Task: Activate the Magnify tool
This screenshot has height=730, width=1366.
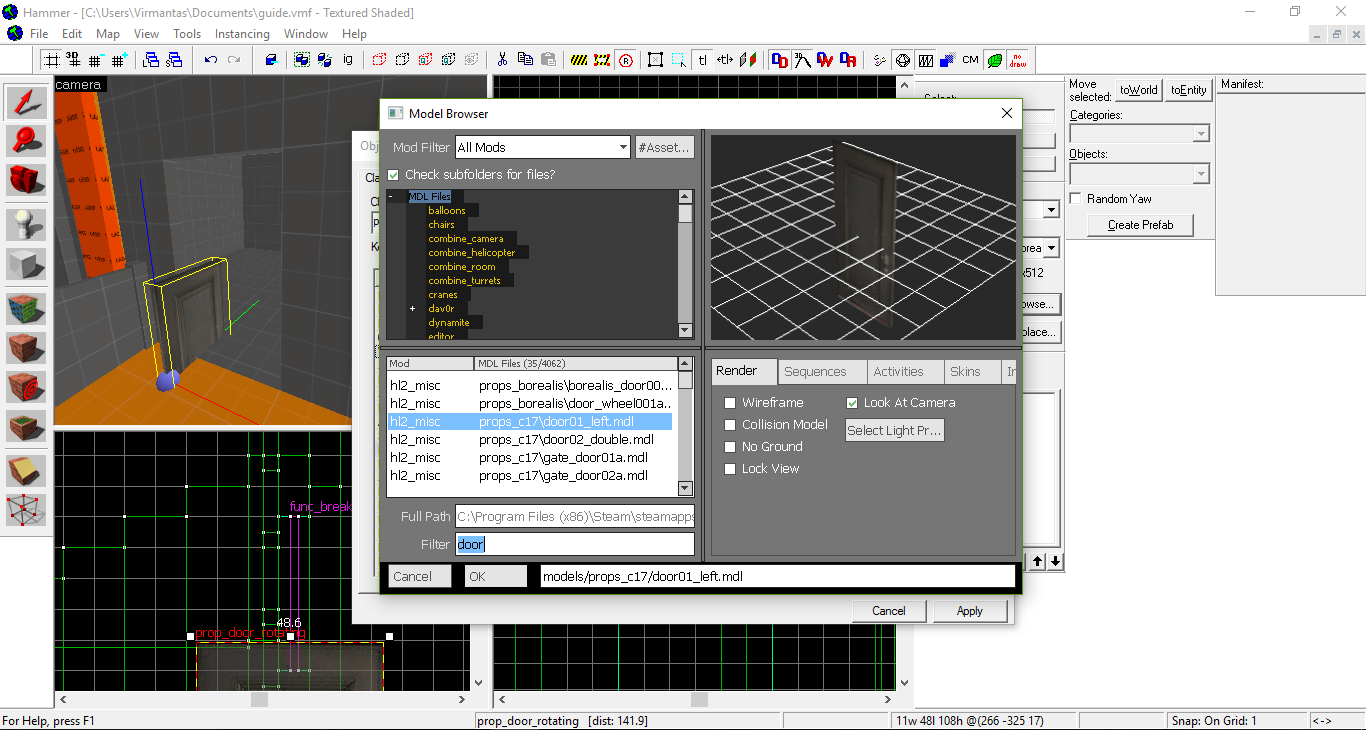Action: pyautogui.click(x=27, y=141)
